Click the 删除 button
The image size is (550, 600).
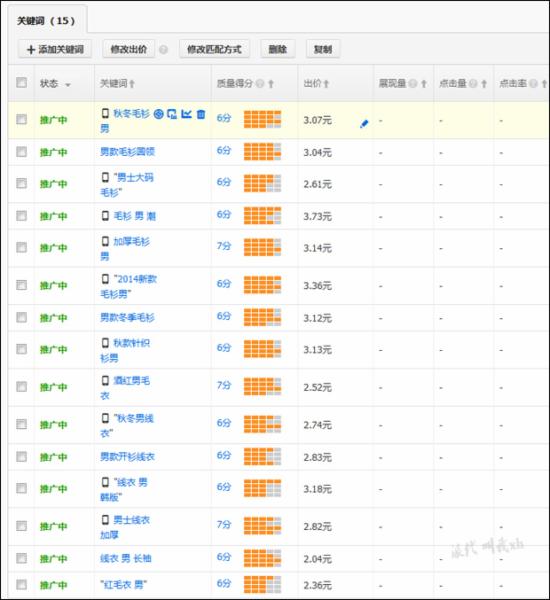tap(278, 49)
